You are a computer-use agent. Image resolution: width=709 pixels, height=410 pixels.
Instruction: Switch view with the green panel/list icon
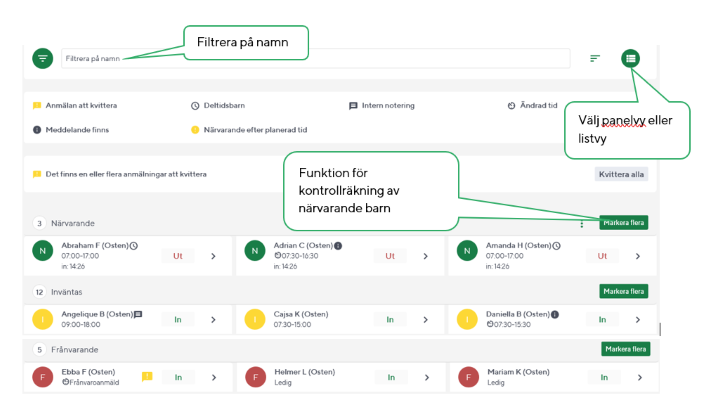coord(630,58)
